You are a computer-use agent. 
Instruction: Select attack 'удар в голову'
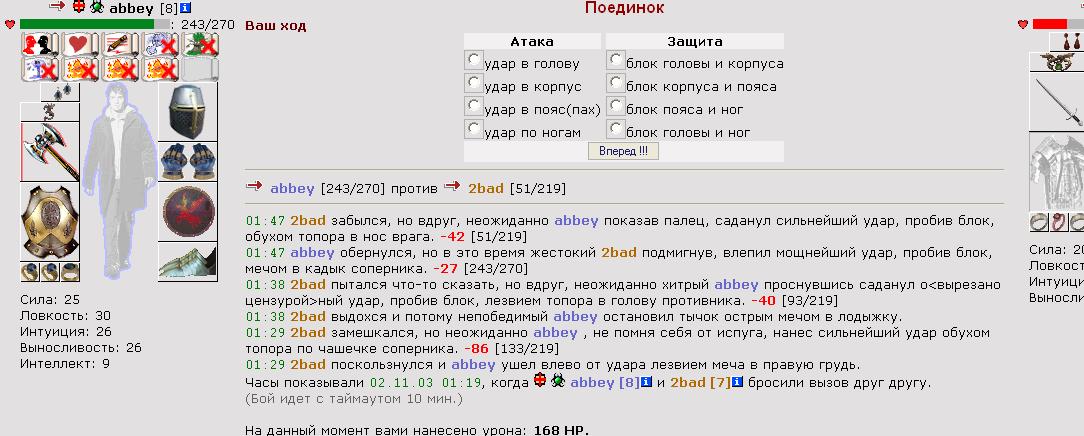point(473,60)
